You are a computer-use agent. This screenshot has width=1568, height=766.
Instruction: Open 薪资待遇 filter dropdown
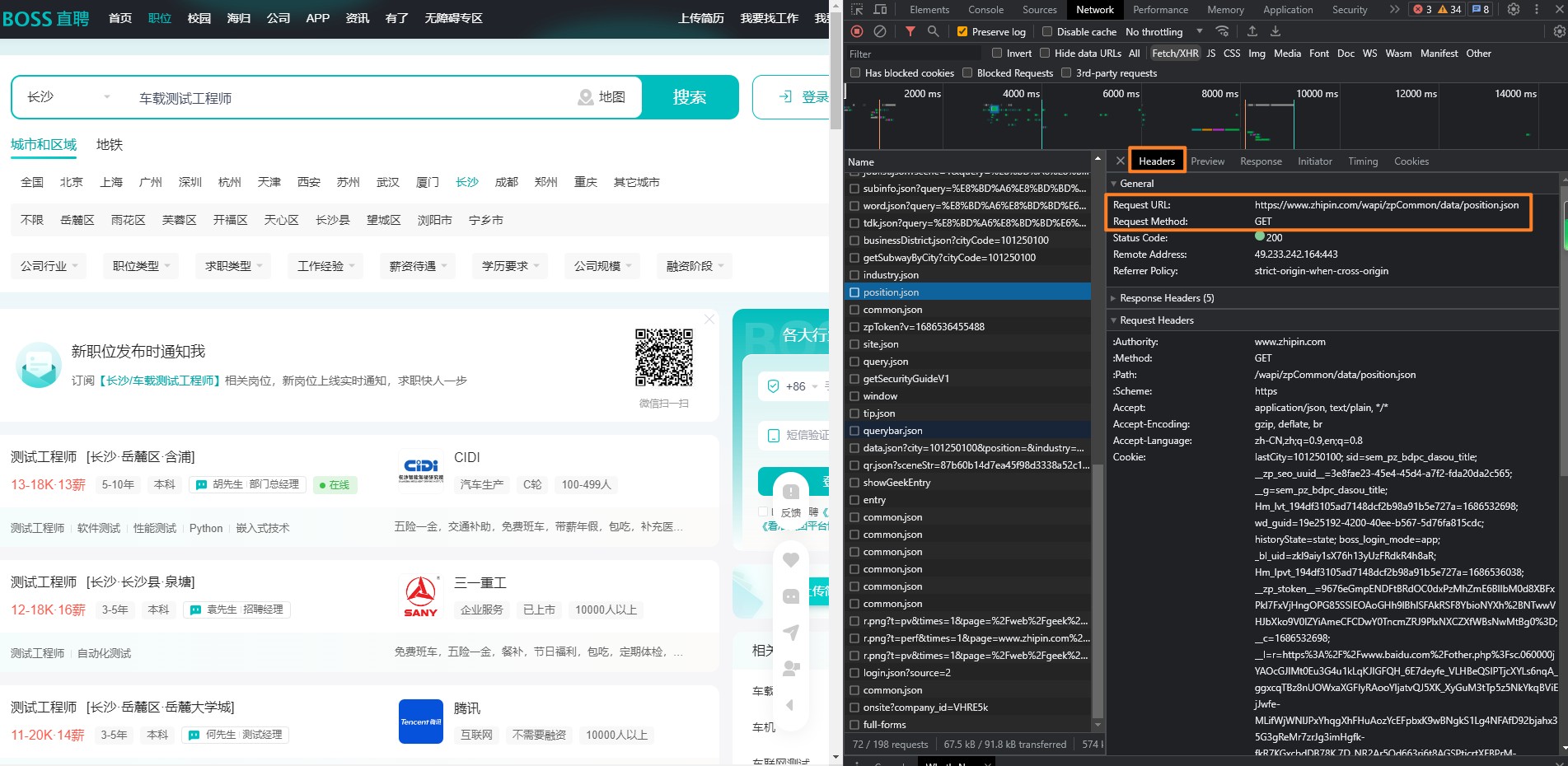(419, 266)
